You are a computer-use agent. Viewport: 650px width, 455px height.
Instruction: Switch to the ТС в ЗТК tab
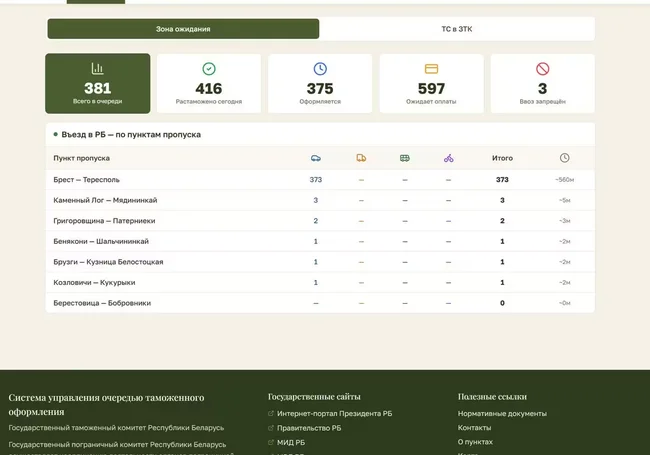pos(457,29)
